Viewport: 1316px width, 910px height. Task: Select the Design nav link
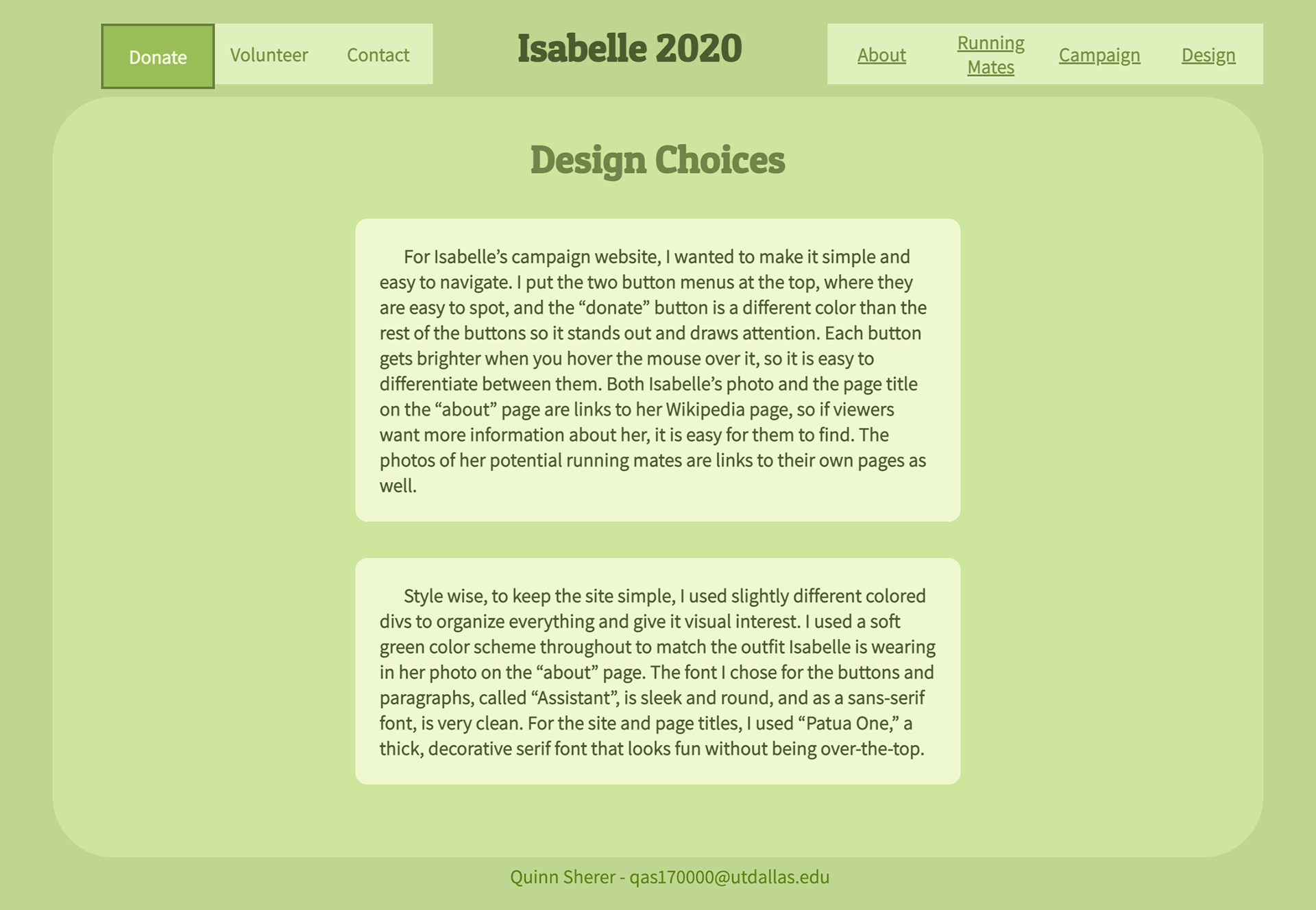pos(1208,55)
